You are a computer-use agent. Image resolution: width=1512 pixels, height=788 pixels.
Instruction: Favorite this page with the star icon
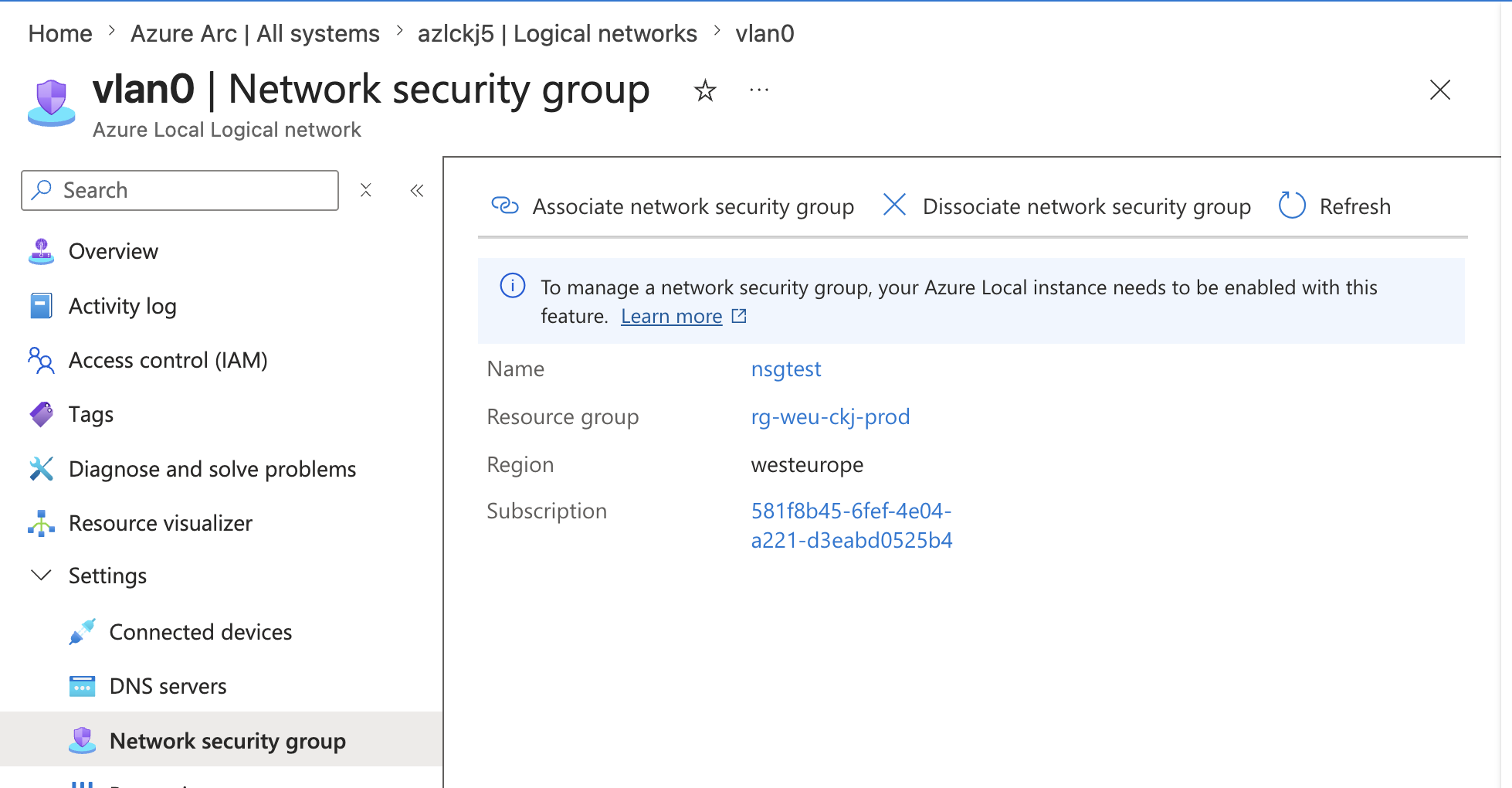point(705,90)
